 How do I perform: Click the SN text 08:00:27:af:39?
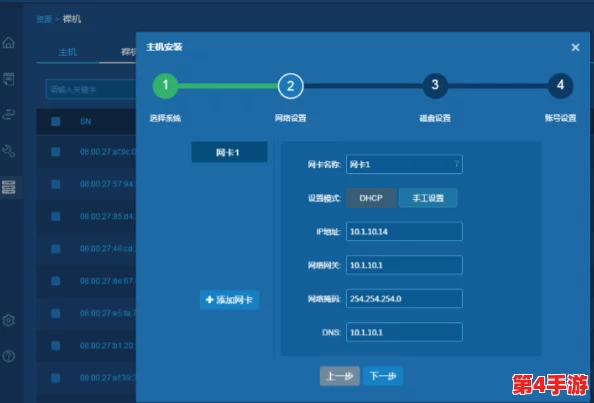108,378
